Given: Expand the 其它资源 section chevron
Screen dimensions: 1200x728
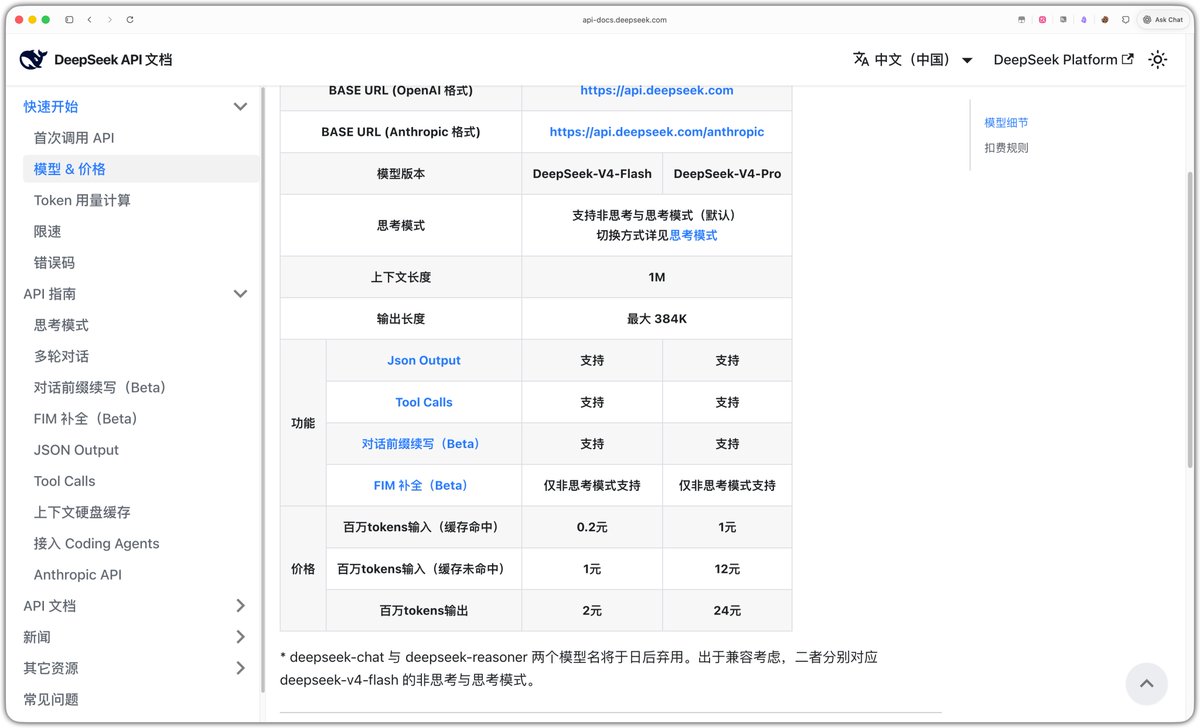Looking at the screenshot, I should coord(240,668).
